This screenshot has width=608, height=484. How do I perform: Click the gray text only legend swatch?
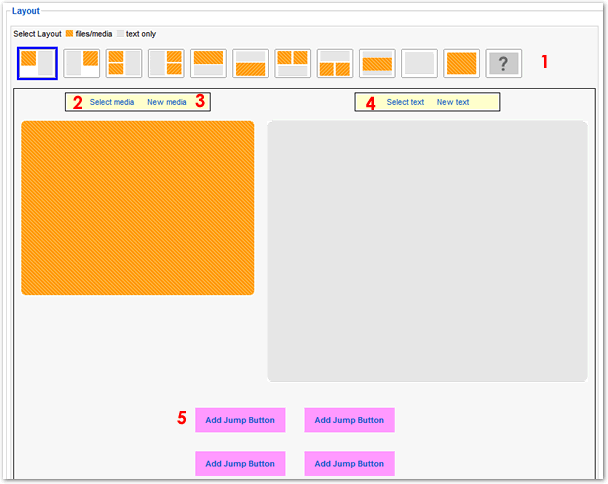click(120, 34)
